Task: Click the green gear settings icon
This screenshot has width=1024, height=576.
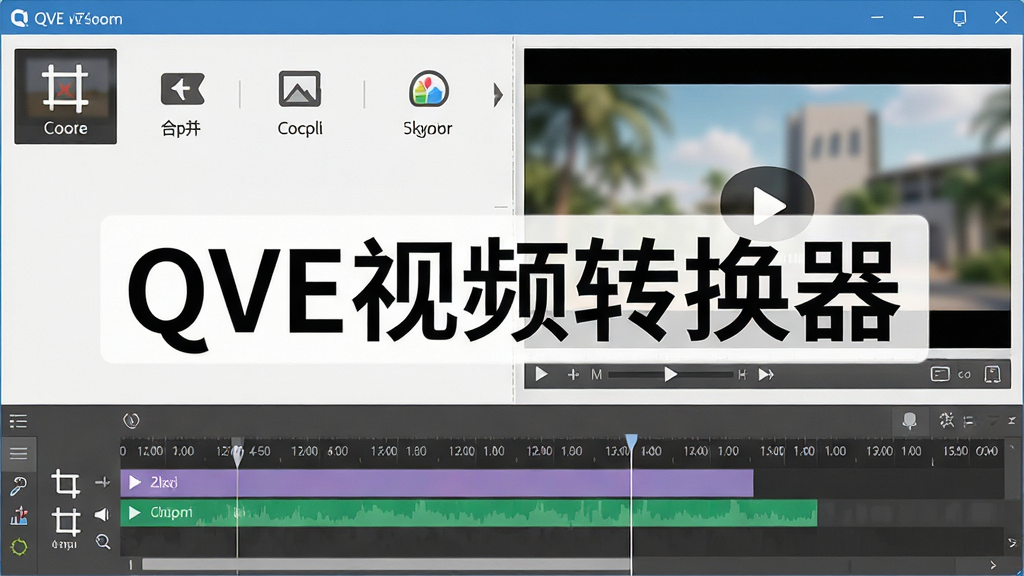Action: click(x=19, y=547)
